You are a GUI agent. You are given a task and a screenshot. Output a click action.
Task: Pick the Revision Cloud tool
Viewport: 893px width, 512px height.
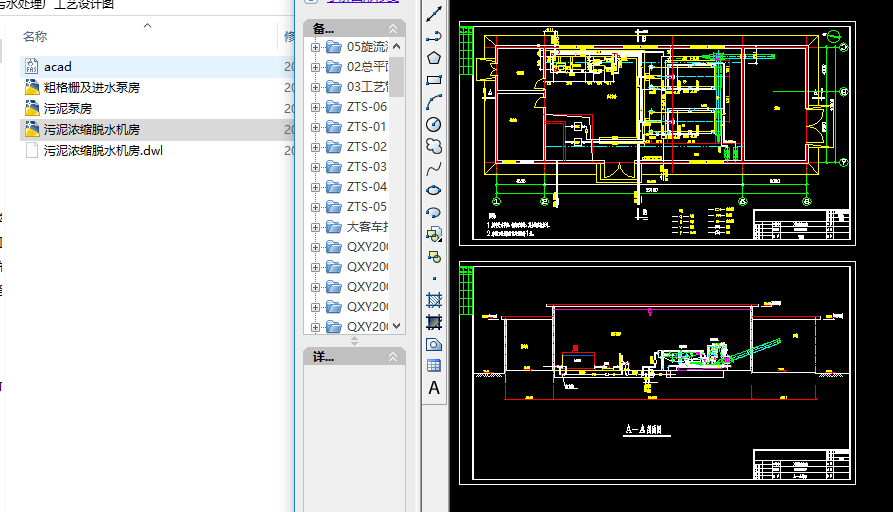434,146
